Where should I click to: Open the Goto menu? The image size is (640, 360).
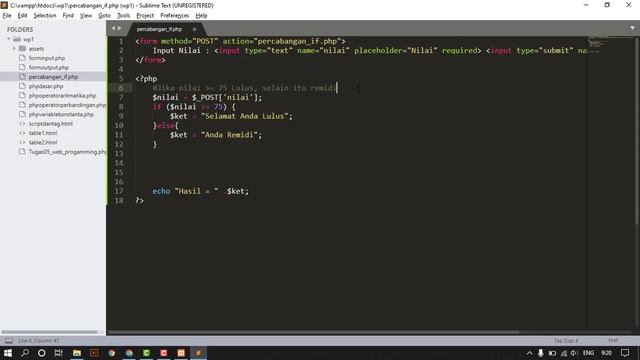pos(104,16)
